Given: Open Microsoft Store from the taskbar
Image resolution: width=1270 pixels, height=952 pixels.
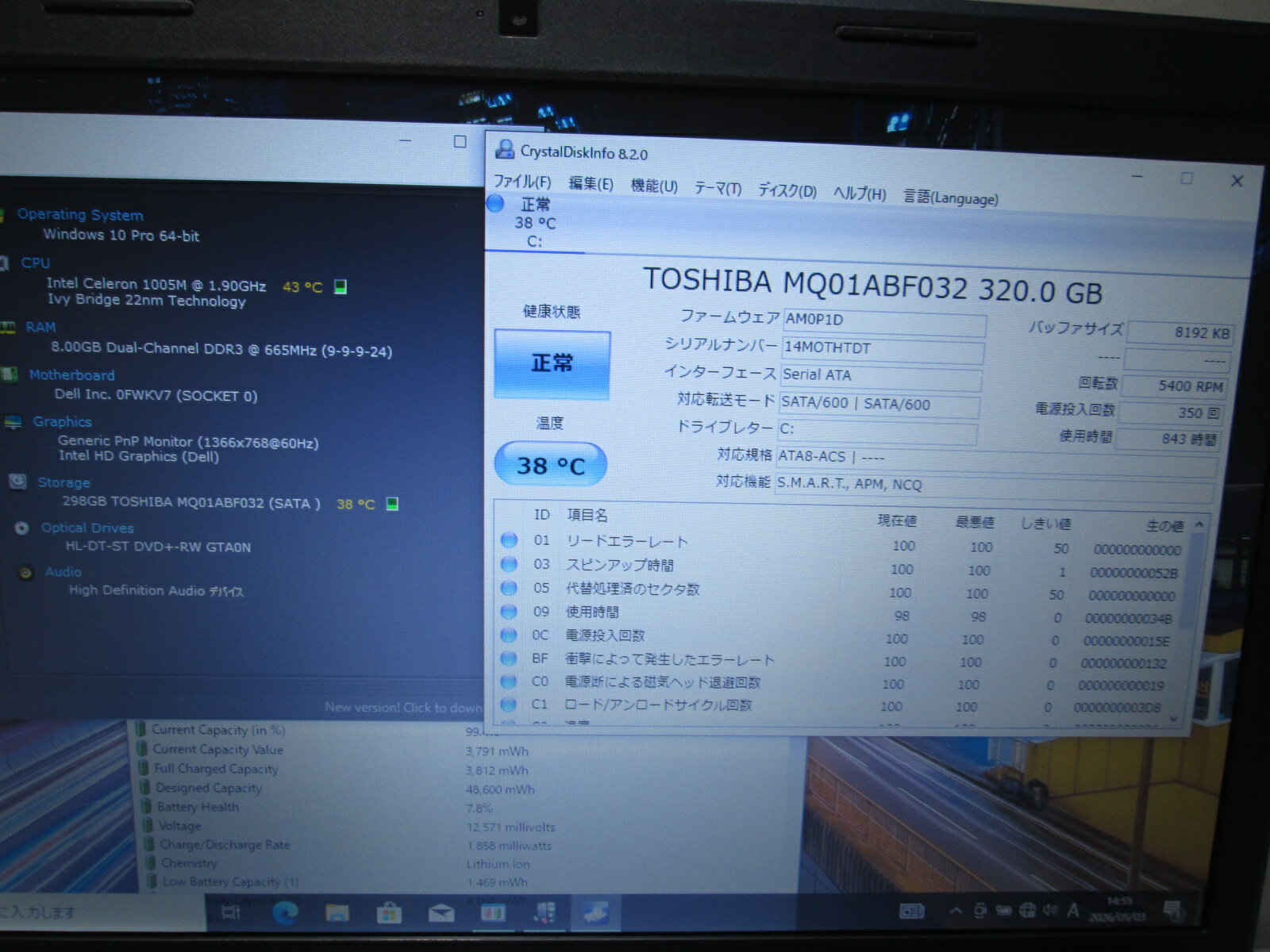Looking at the screenshot, I should [x=389, y=913].
